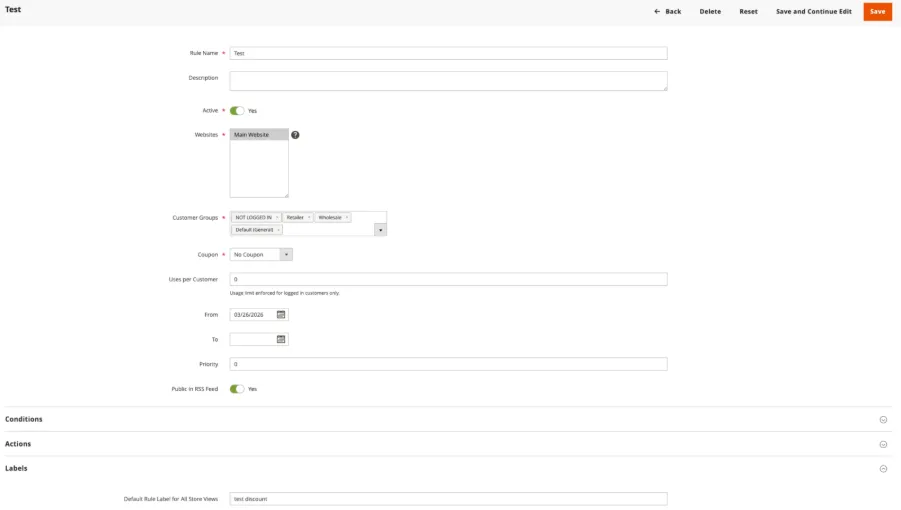901x510 pixels.
Task: Open the Customer Groups dropdown arrow
Action: (380, 230)
